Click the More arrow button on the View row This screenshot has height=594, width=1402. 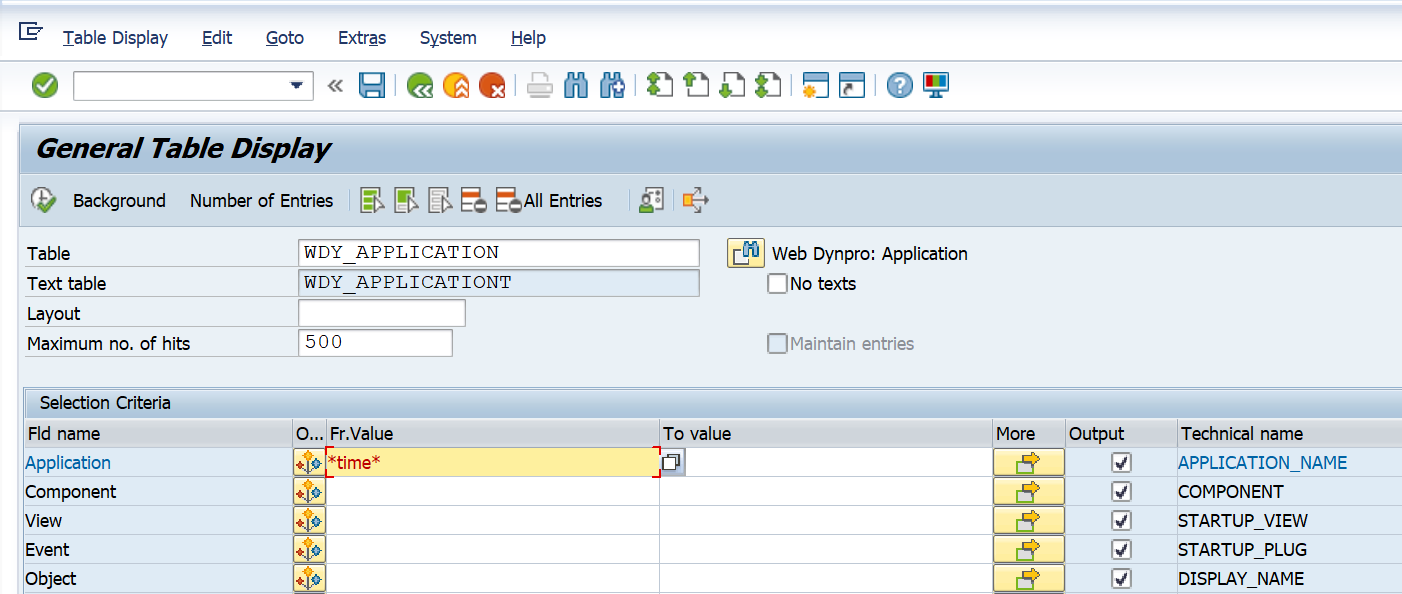1028,520
